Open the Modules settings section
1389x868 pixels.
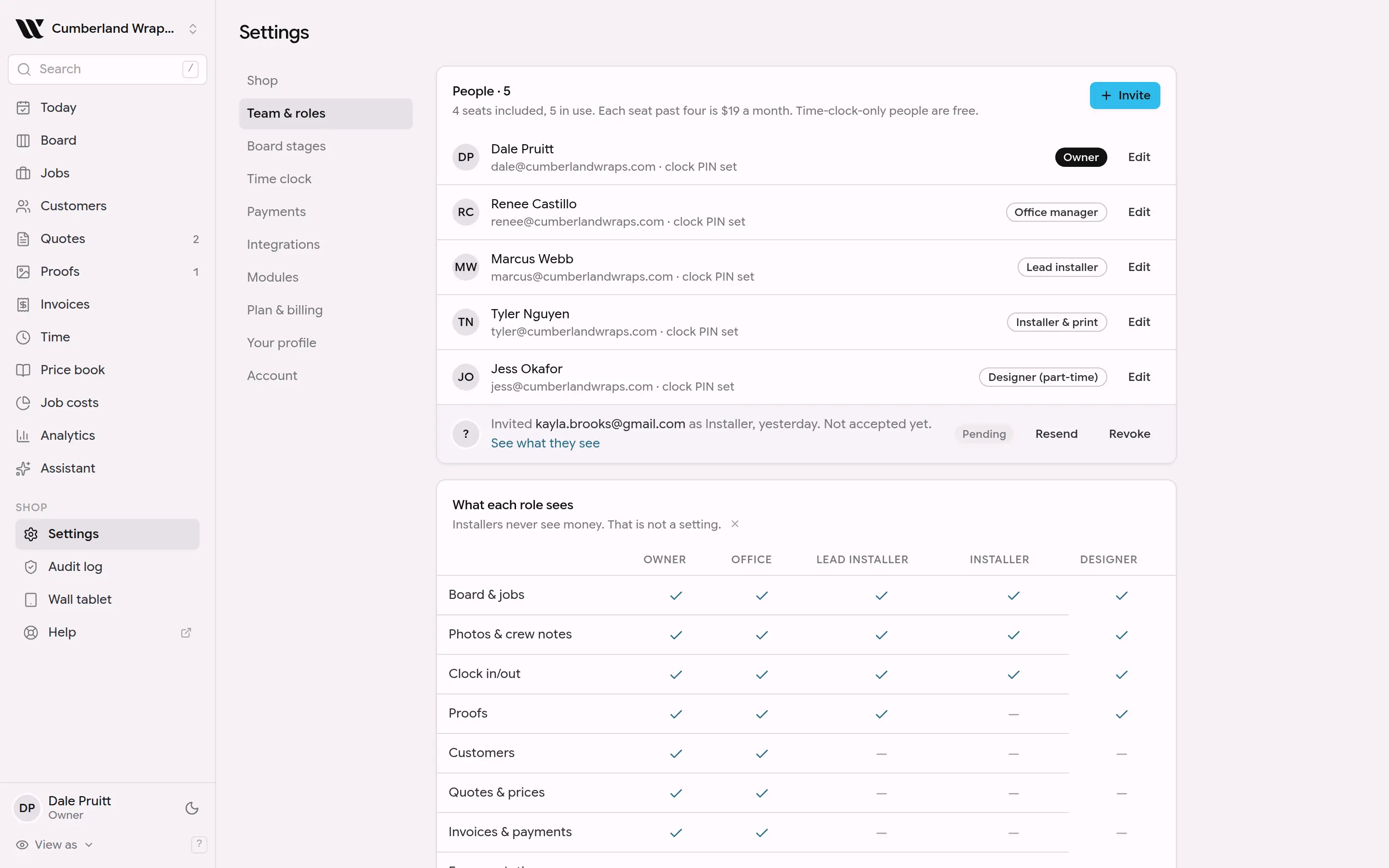tap(326, 277)
